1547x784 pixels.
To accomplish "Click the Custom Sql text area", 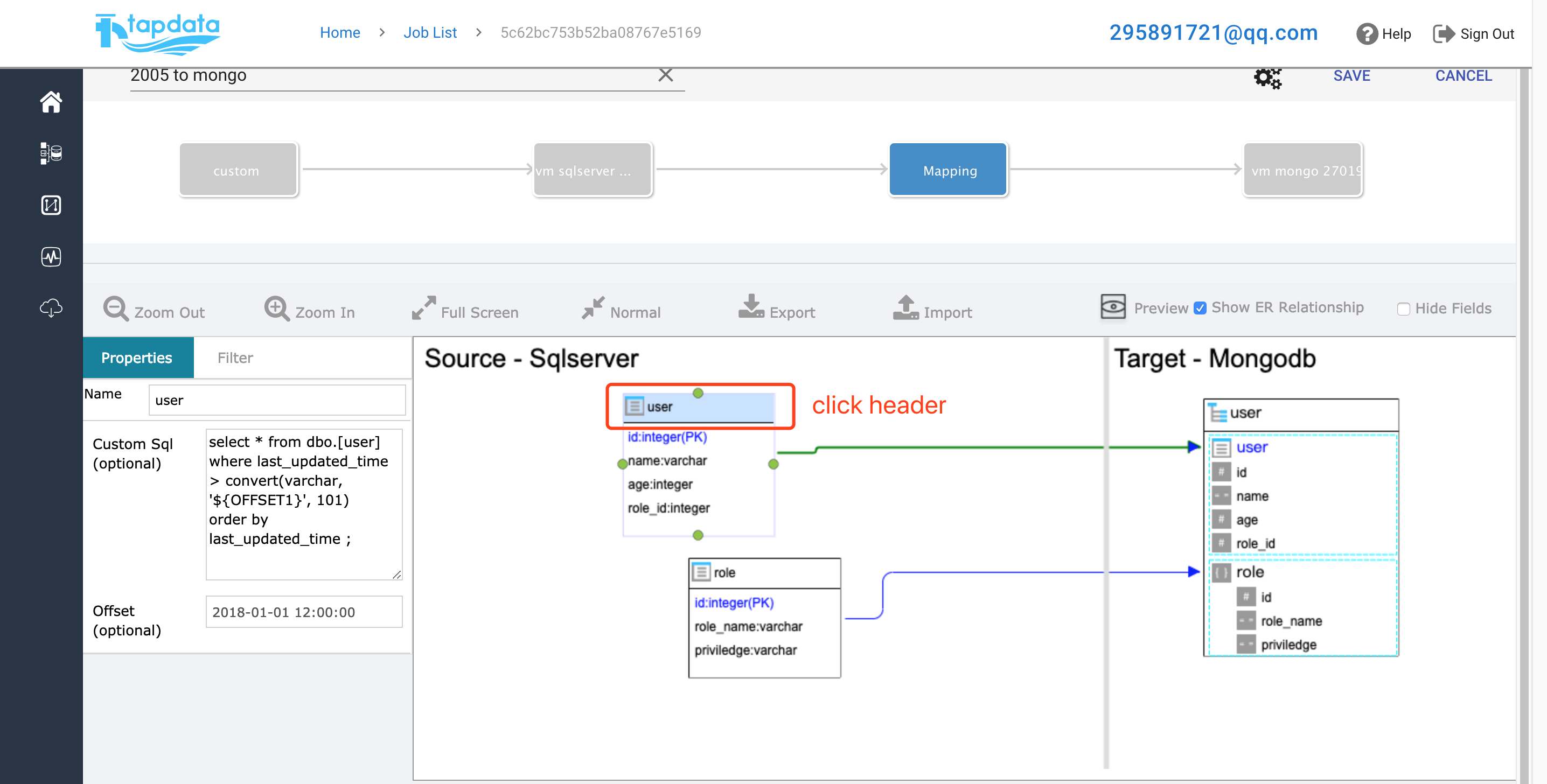I will pyautogui.click(x=304, y=504).
